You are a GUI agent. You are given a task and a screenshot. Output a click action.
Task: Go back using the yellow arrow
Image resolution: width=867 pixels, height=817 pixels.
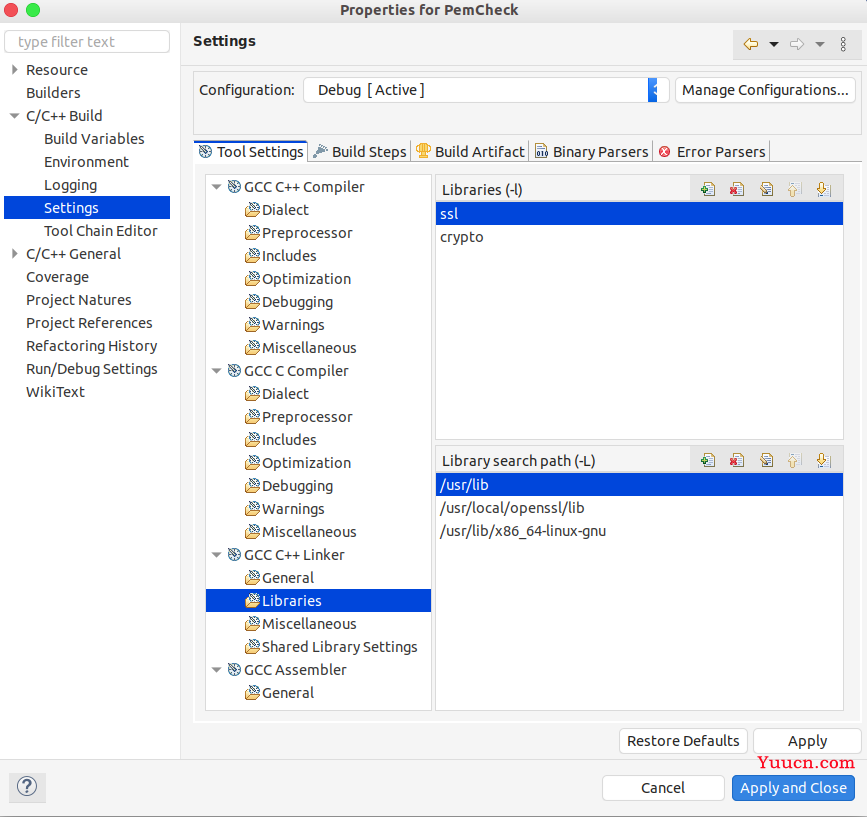(x=751, y=44)
